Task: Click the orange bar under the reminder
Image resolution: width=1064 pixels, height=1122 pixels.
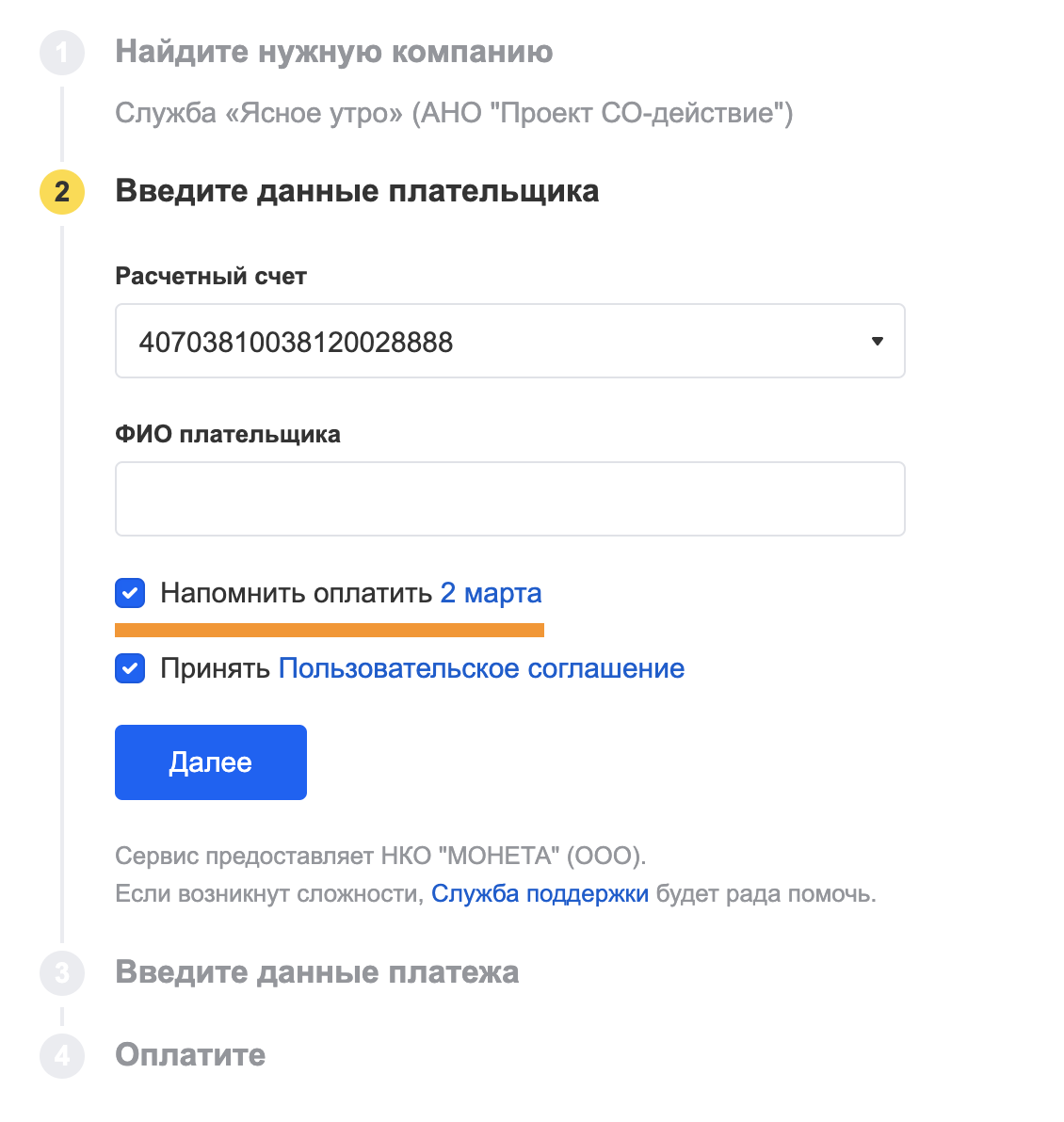Action: (x=330, y=630)
